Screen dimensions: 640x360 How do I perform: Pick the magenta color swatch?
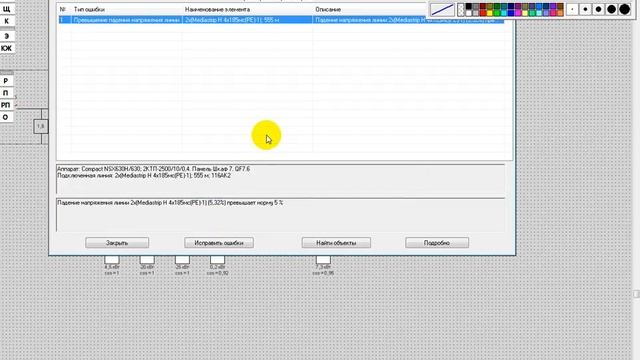(518, 13)
